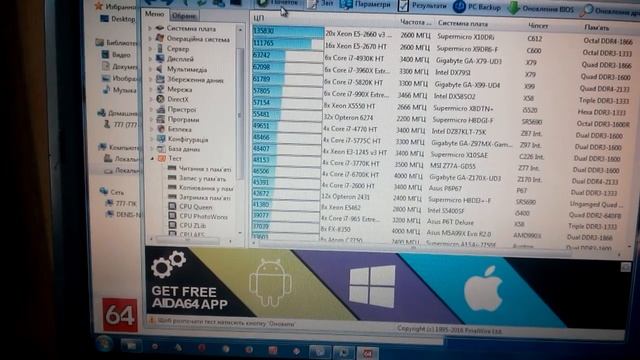640x360 pixels.
Task: Click the Початок (Start) toolbar button
Action: [278, 2]
